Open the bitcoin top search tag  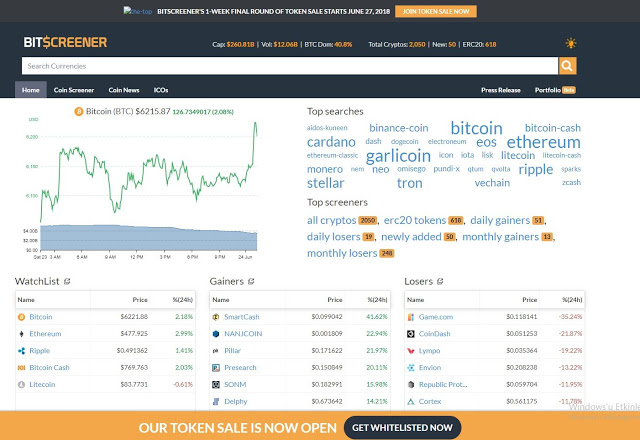476,128
